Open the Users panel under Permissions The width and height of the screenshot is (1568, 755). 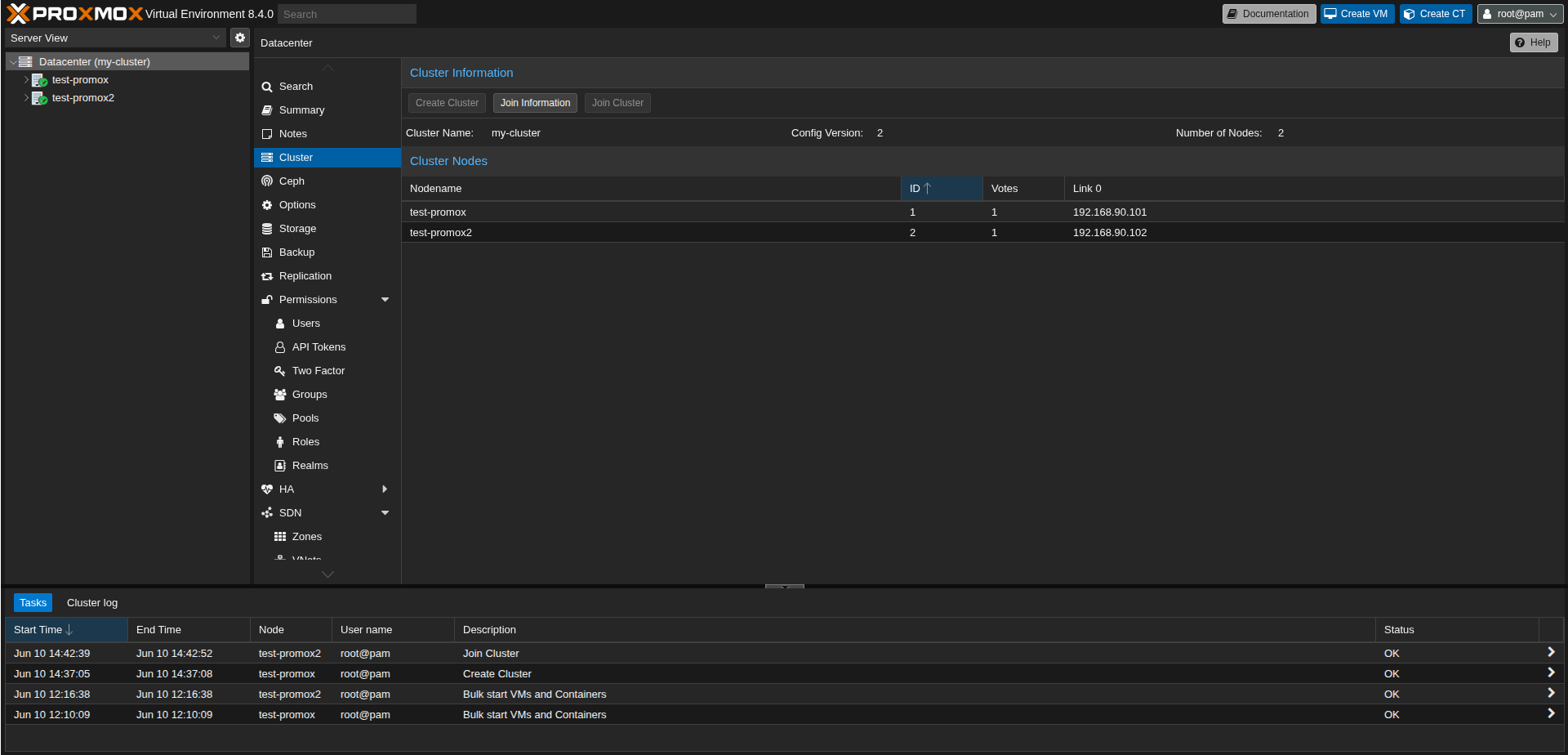click(x=306, y=323)
